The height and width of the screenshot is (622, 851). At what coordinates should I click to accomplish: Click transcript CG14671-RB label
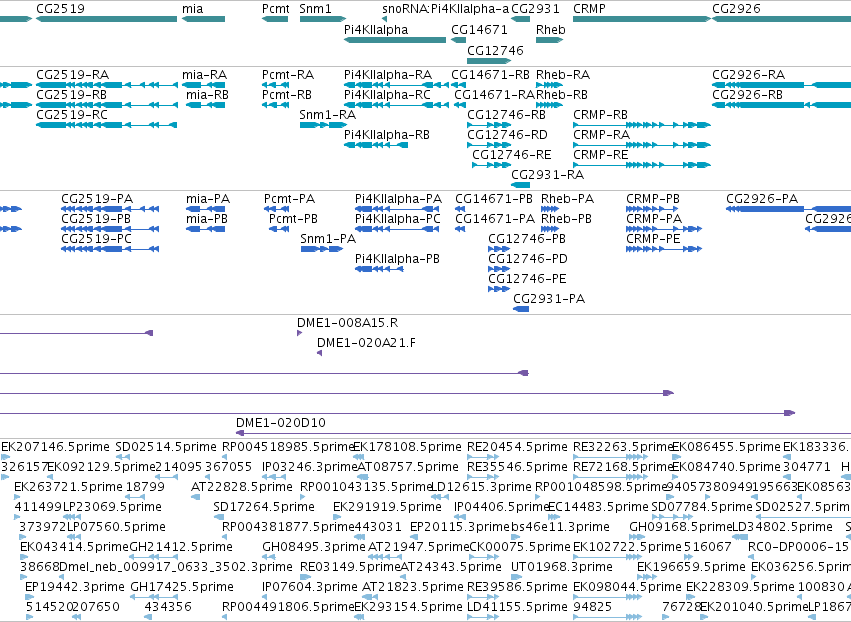coord(491,75)
